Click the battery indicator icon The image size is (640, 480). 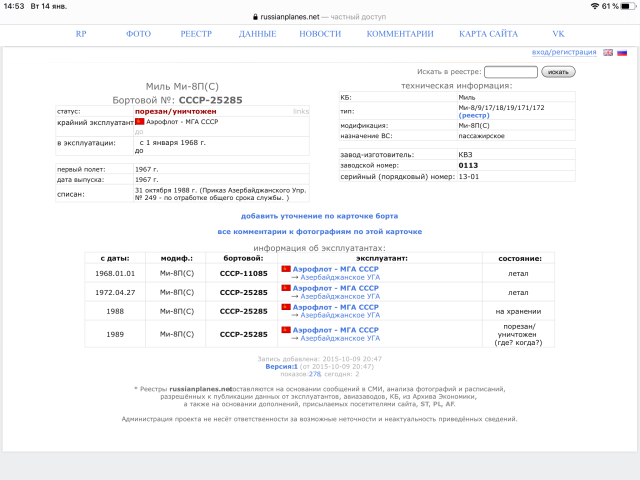628,6
